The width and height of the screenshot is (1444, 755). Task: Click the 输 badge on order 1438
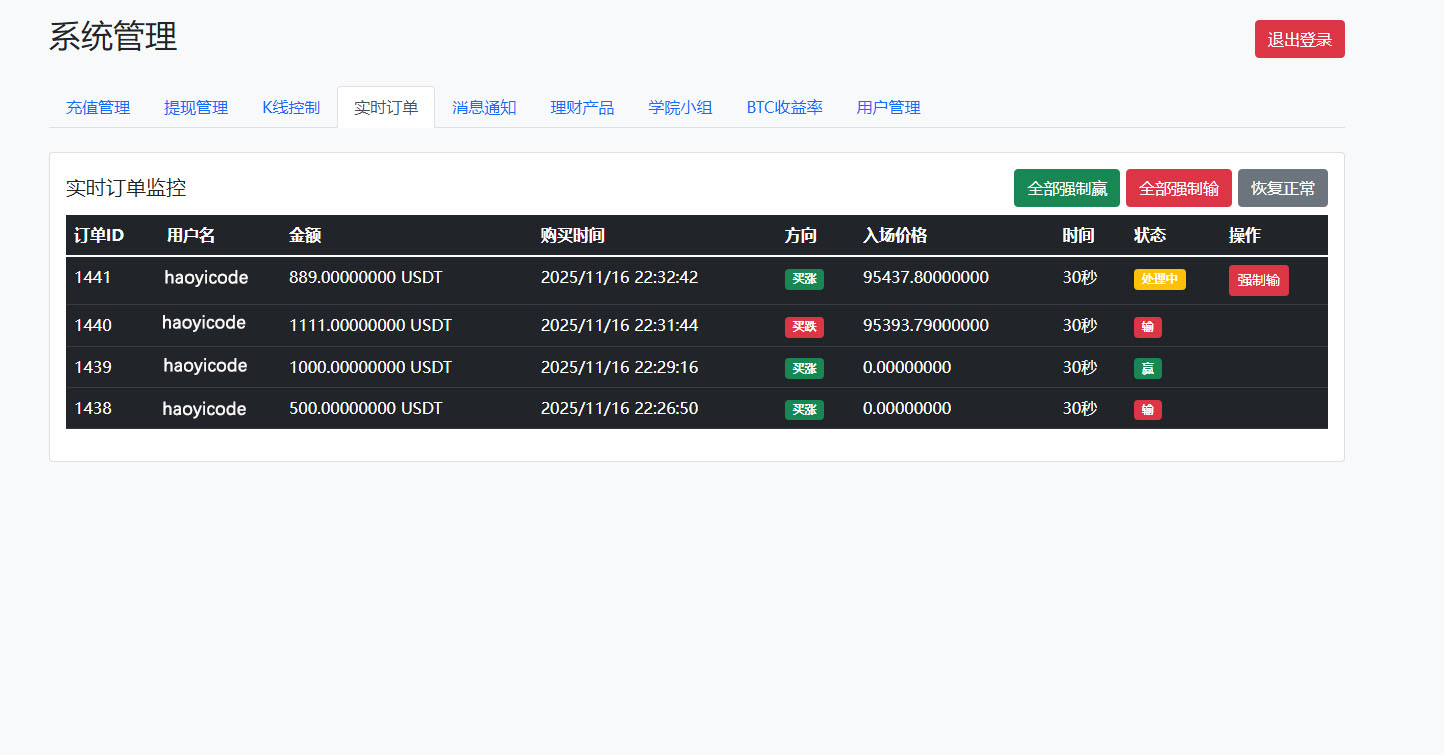coord(1147,409)
